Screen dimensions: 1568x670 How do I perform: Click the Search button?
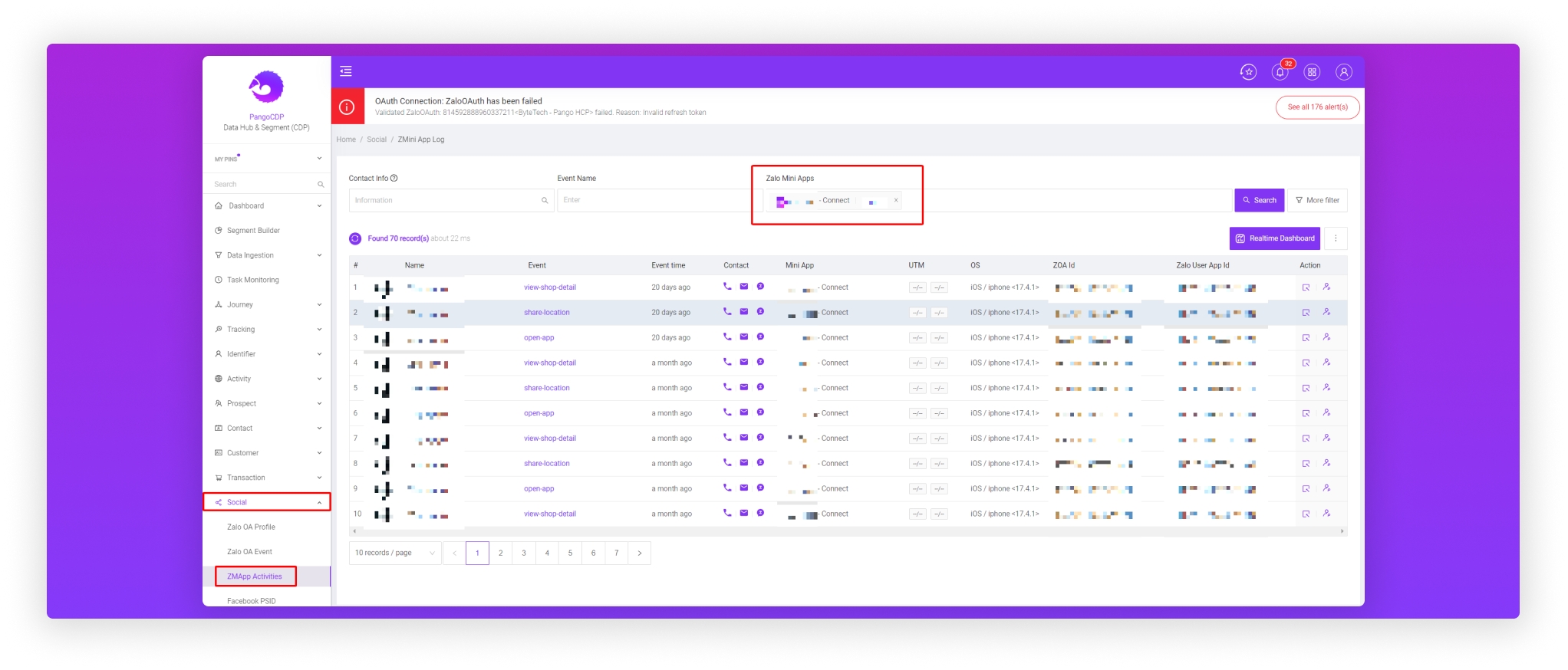pyautogui.click(x=1259, y=201)
